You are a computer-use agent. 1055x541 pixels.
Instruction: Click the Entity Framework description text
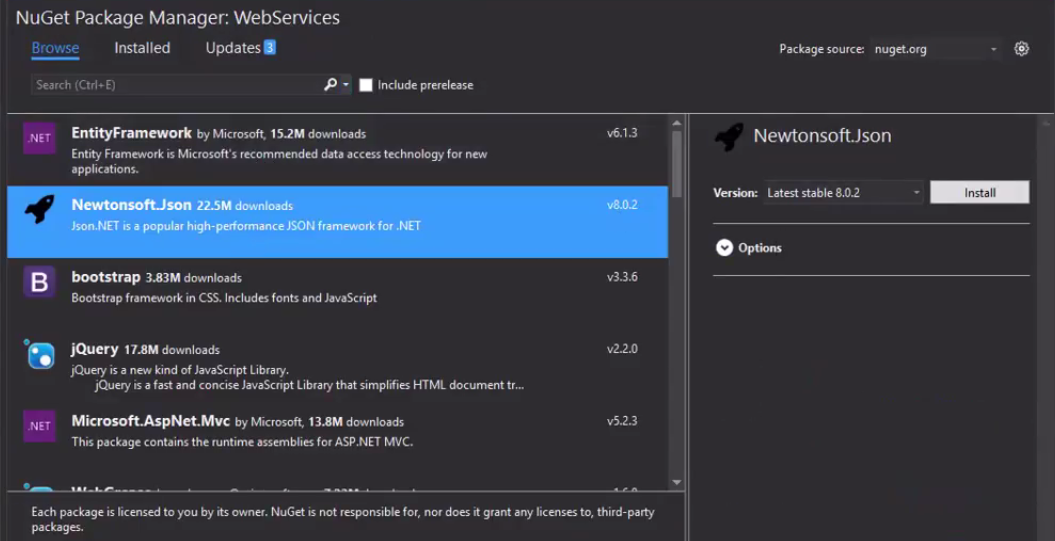click(x=279, y=161)
